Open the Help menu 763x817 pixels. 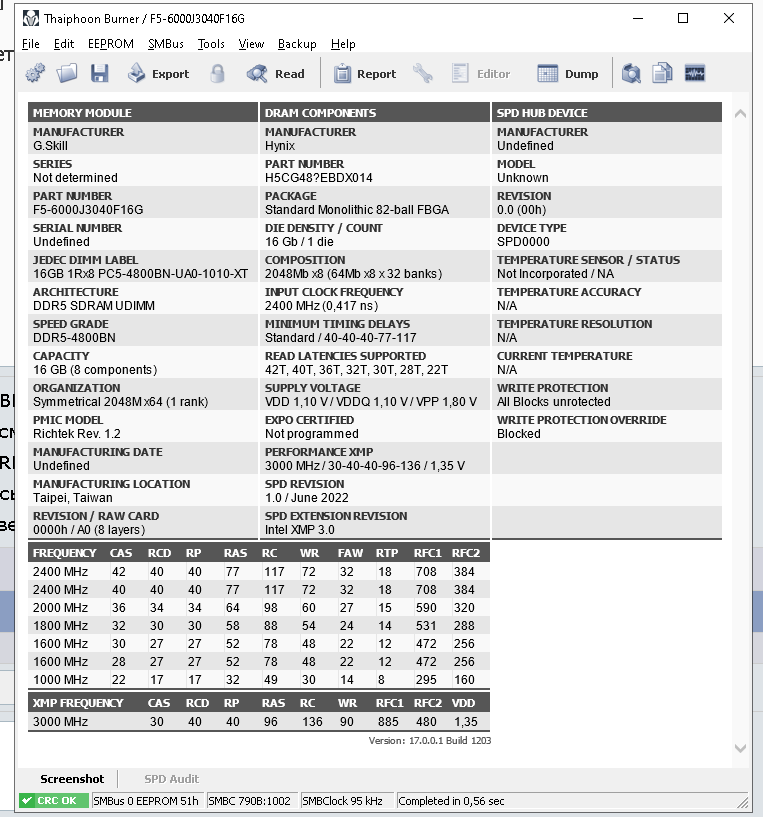point(343,44)
